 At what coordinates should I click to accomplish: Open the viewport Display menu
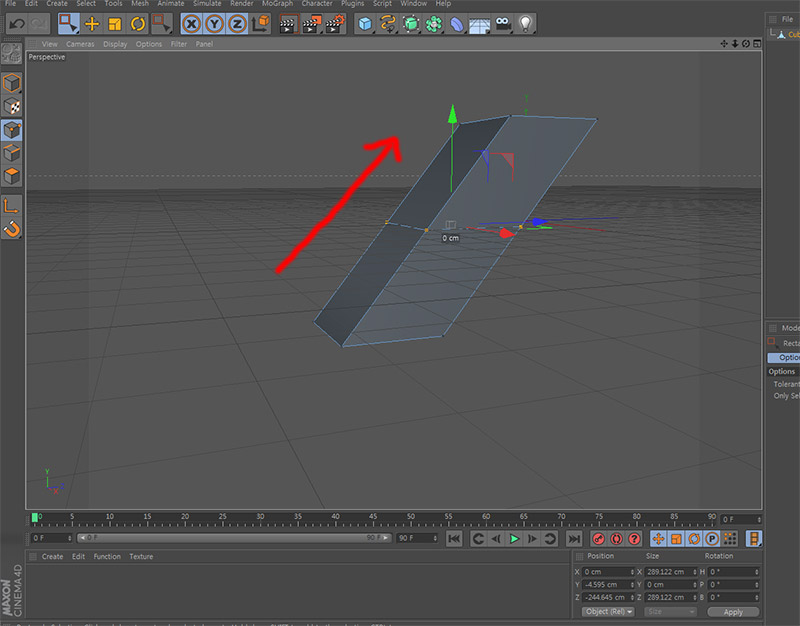click(x=115, y=44)
